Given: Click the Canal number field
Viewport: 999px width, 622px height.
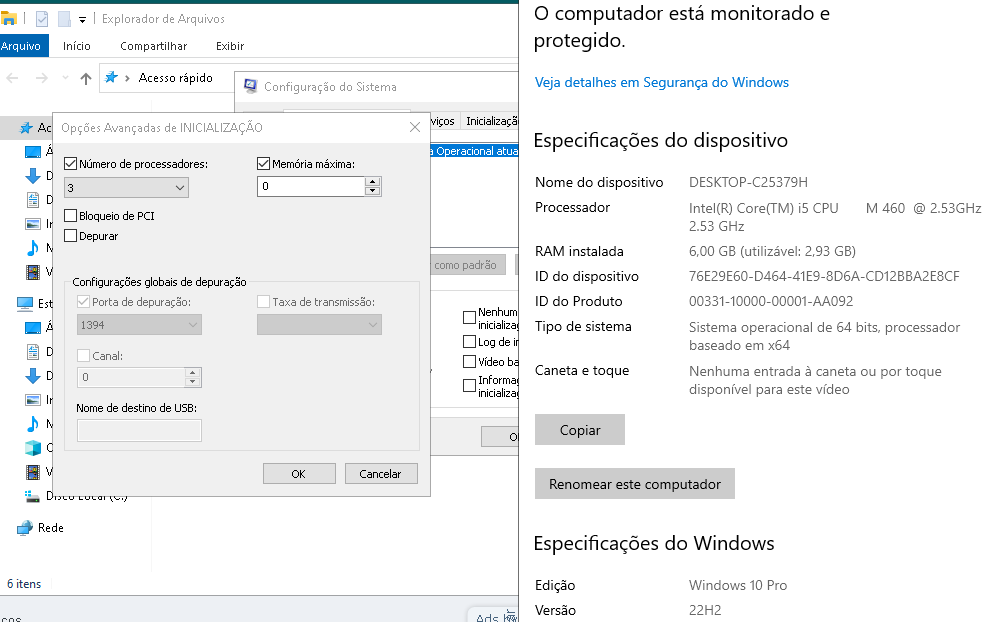Looking at the screenshot, I should [x=131, y=377].
